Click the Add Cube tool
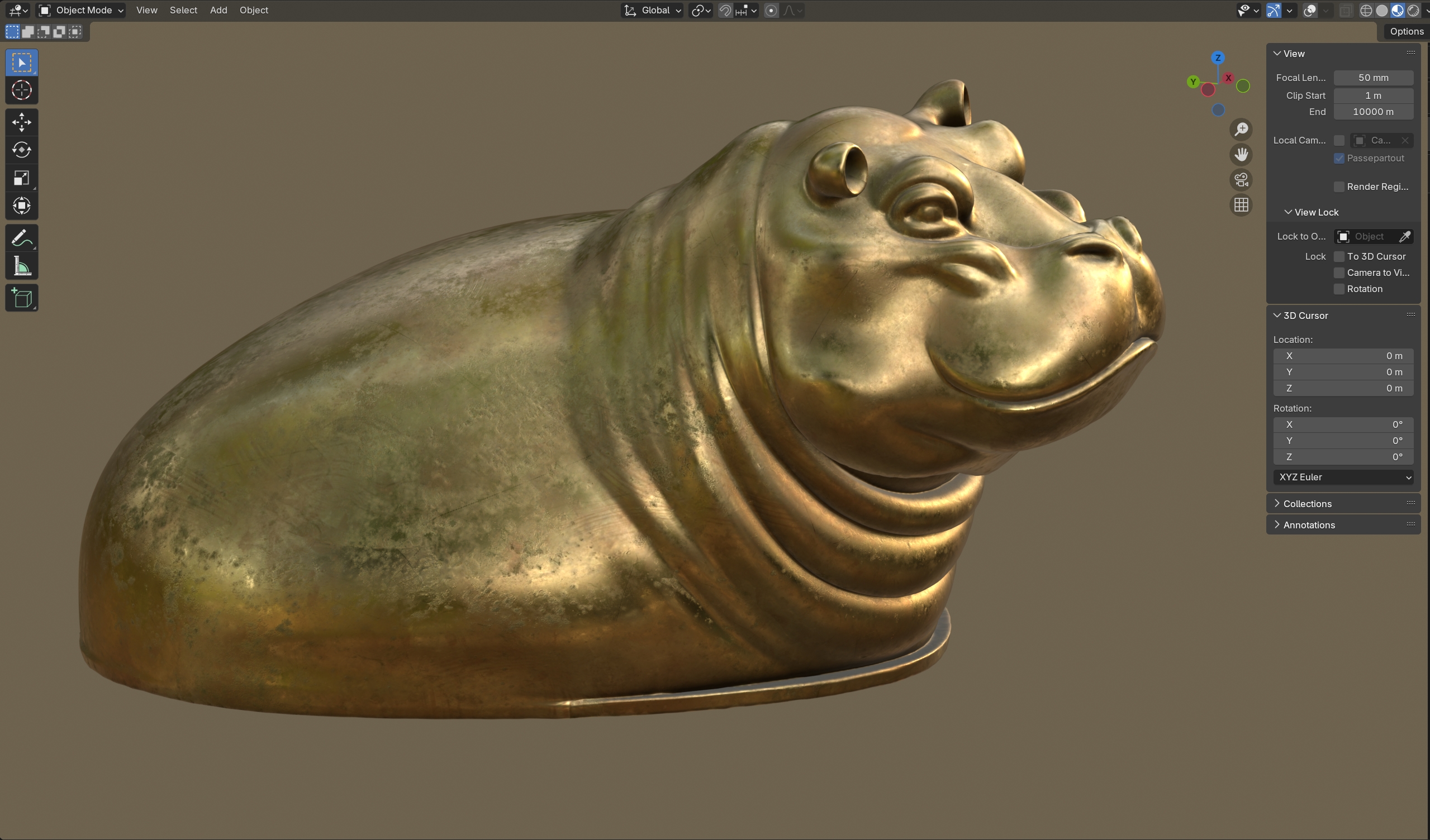 [22, 298]
